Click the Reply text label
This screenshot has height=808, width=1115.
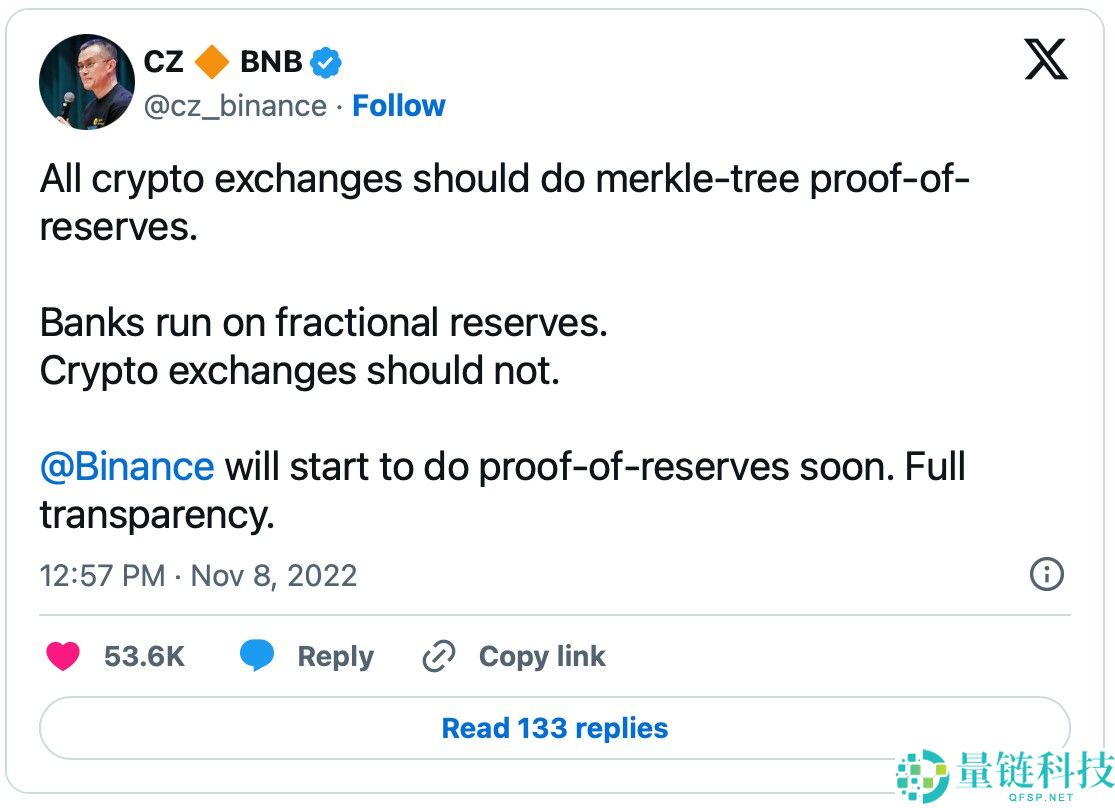(x=335, y=656)
